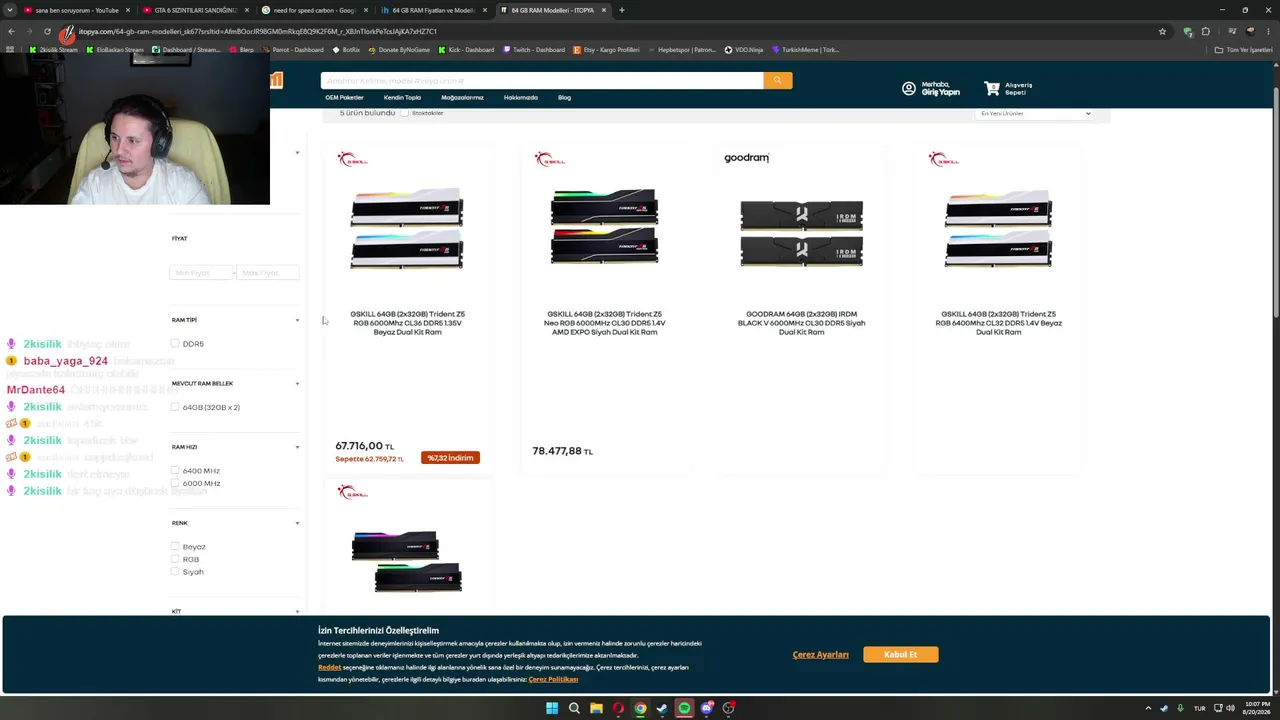Viewport: 1280px width, 720px height.
Task: Collapse the RENK filter section
Action: 297,523
